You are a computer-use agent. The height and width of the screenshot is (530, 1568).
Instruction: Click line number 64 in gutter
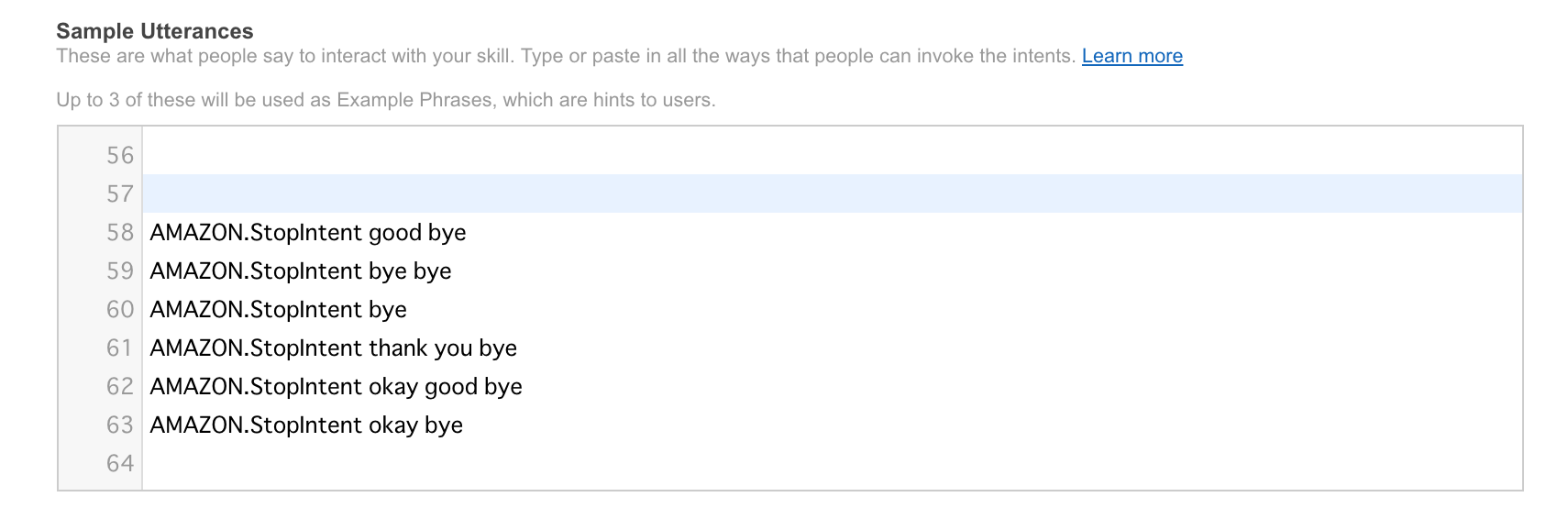pos(120,463)
